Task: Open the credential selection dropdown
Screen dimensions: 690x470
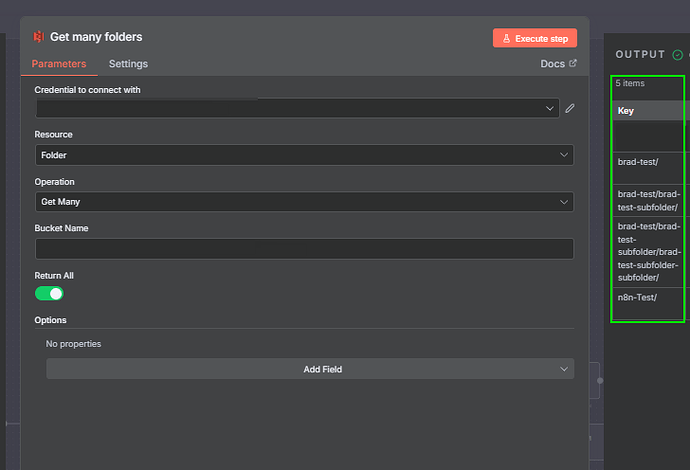Action: [297, 108]
